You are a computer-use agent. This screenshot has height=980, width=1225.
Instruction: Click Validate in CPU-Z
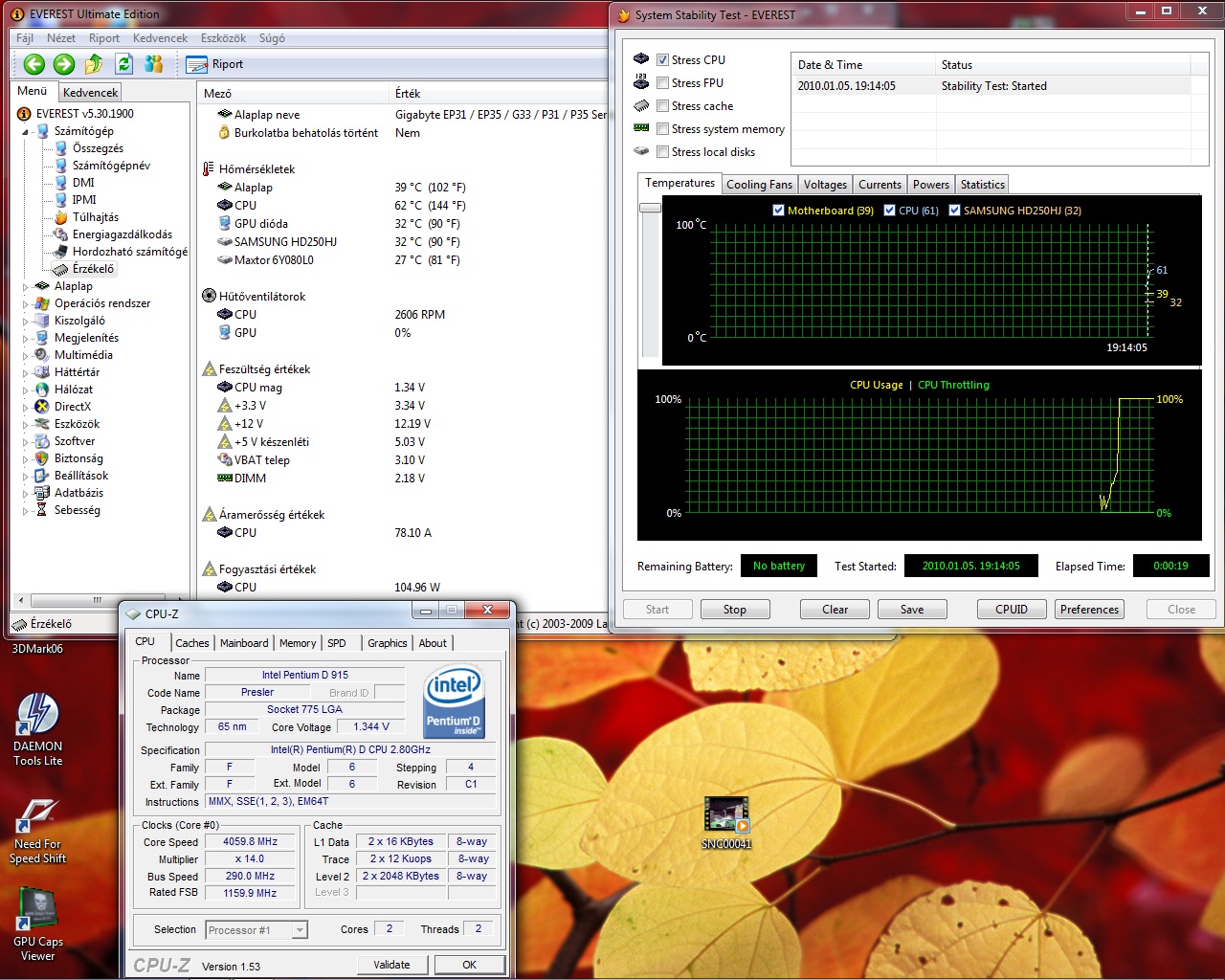point(391,965)
